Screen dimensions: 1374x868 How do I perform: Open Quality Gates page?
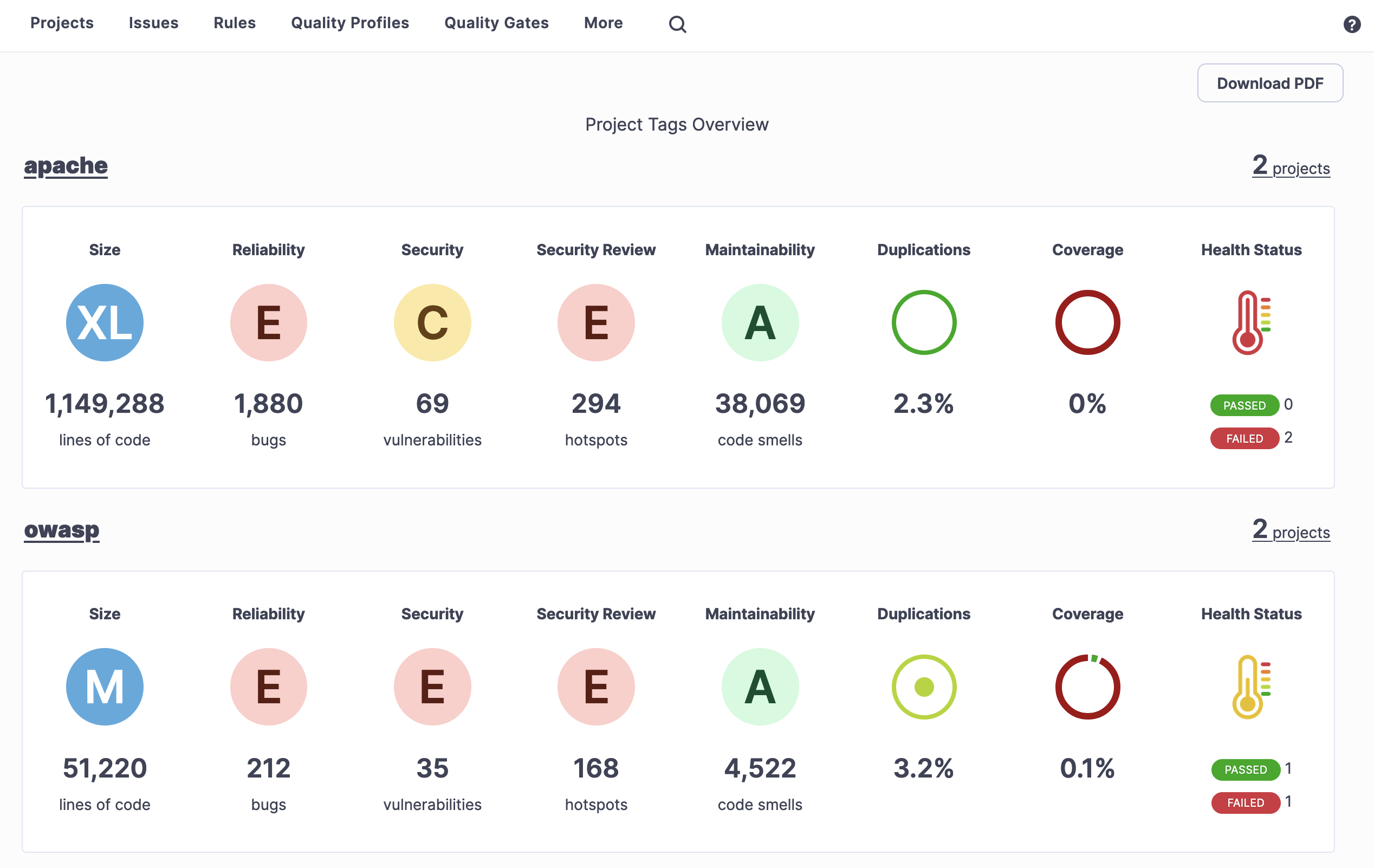(496, 23)
